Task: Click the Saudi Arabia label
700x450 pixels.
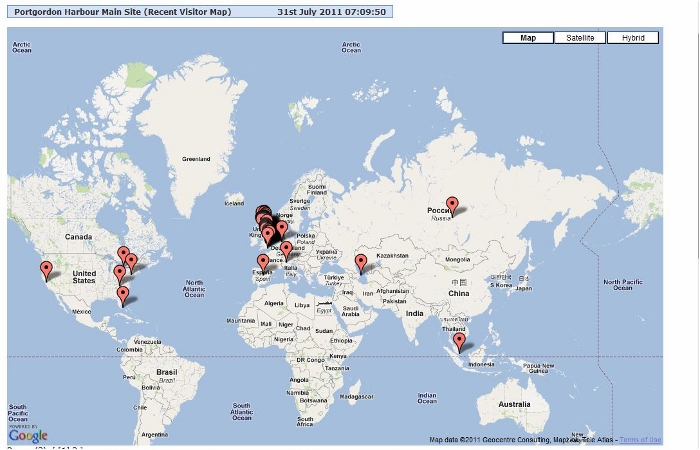Action: point(350,311)
